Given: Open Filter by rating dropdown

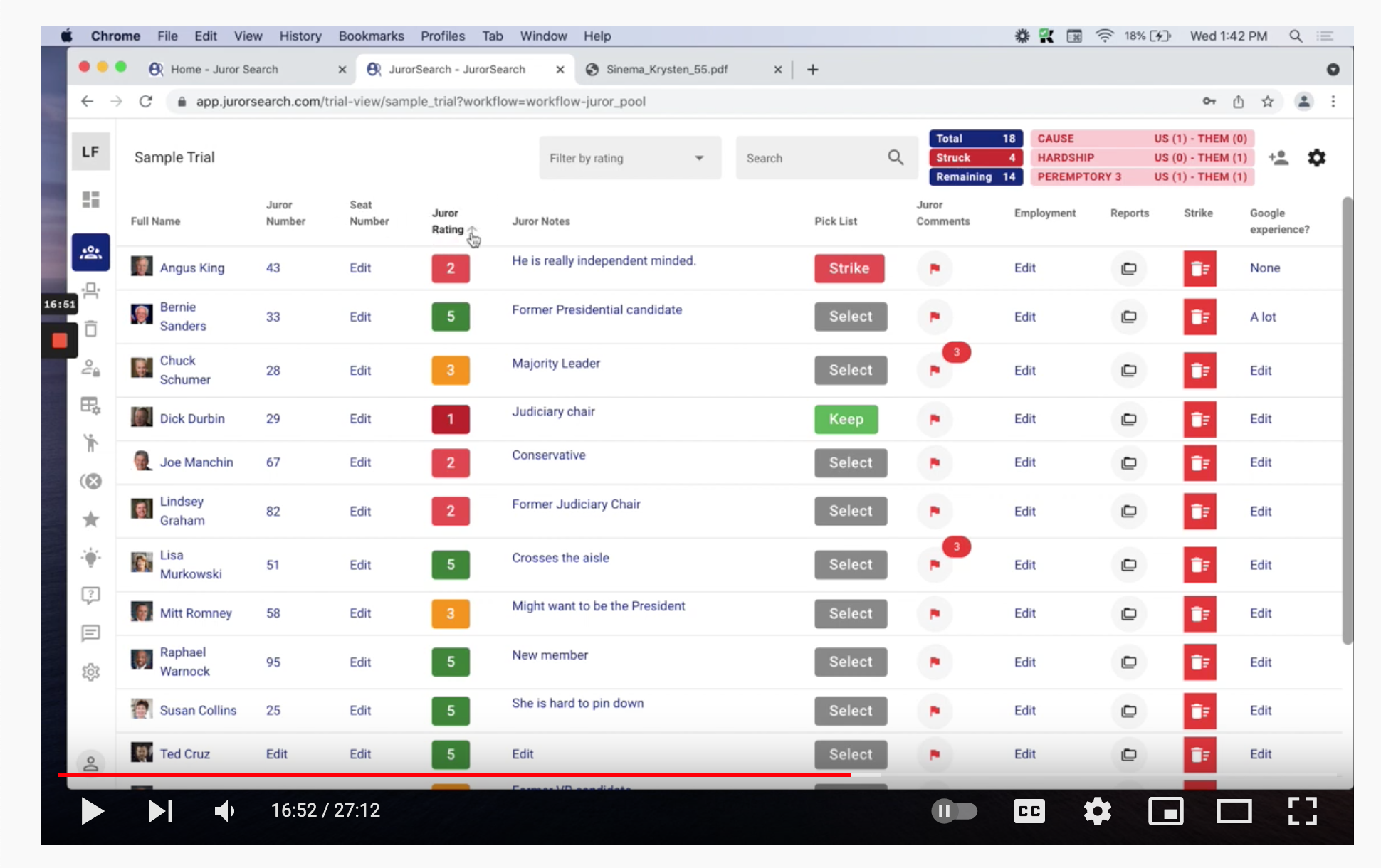Looking at the screenshot, I should 630,158.
